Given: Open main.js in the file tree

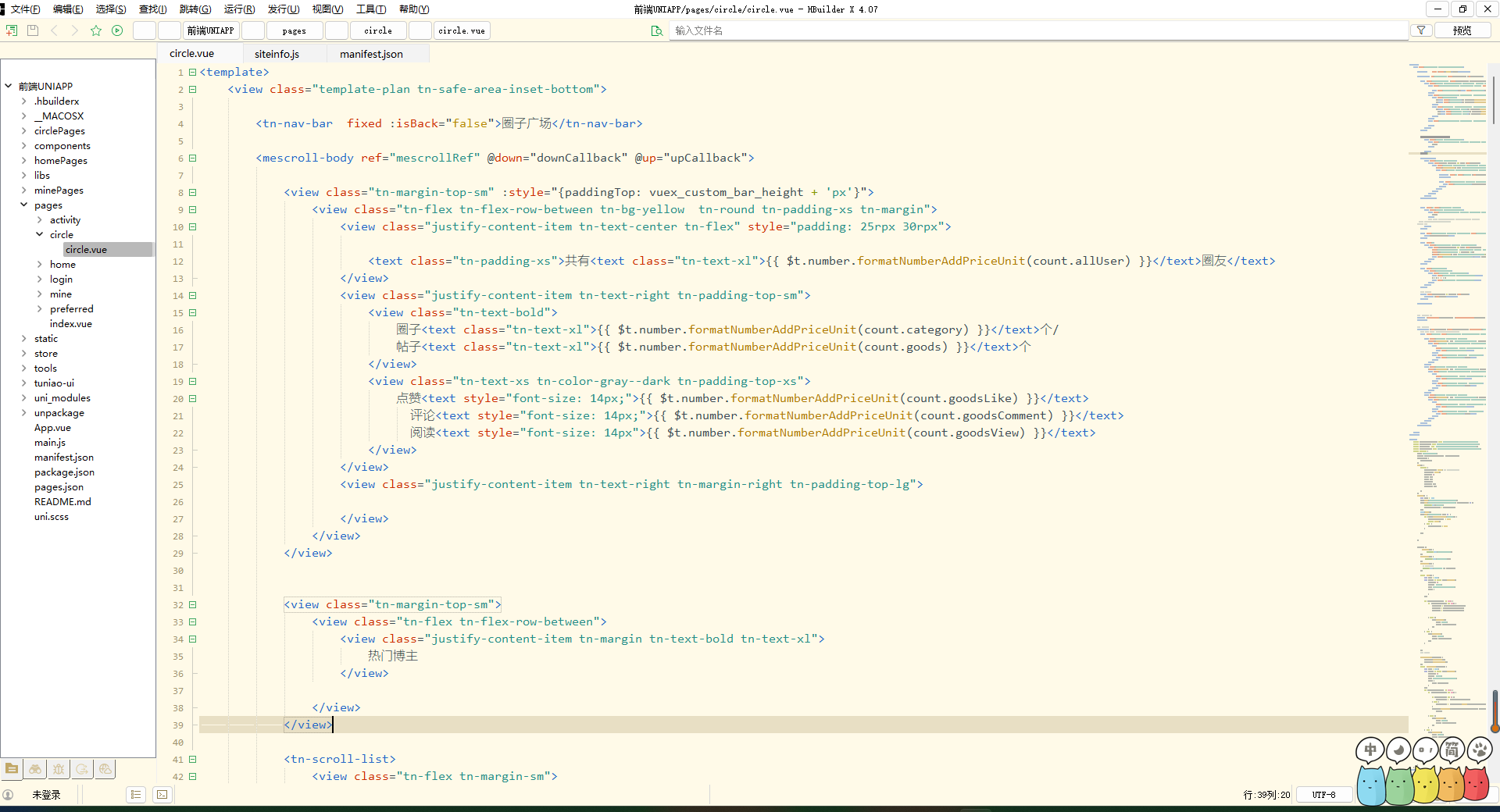Looking at the screenshot, I should (50, 442).
